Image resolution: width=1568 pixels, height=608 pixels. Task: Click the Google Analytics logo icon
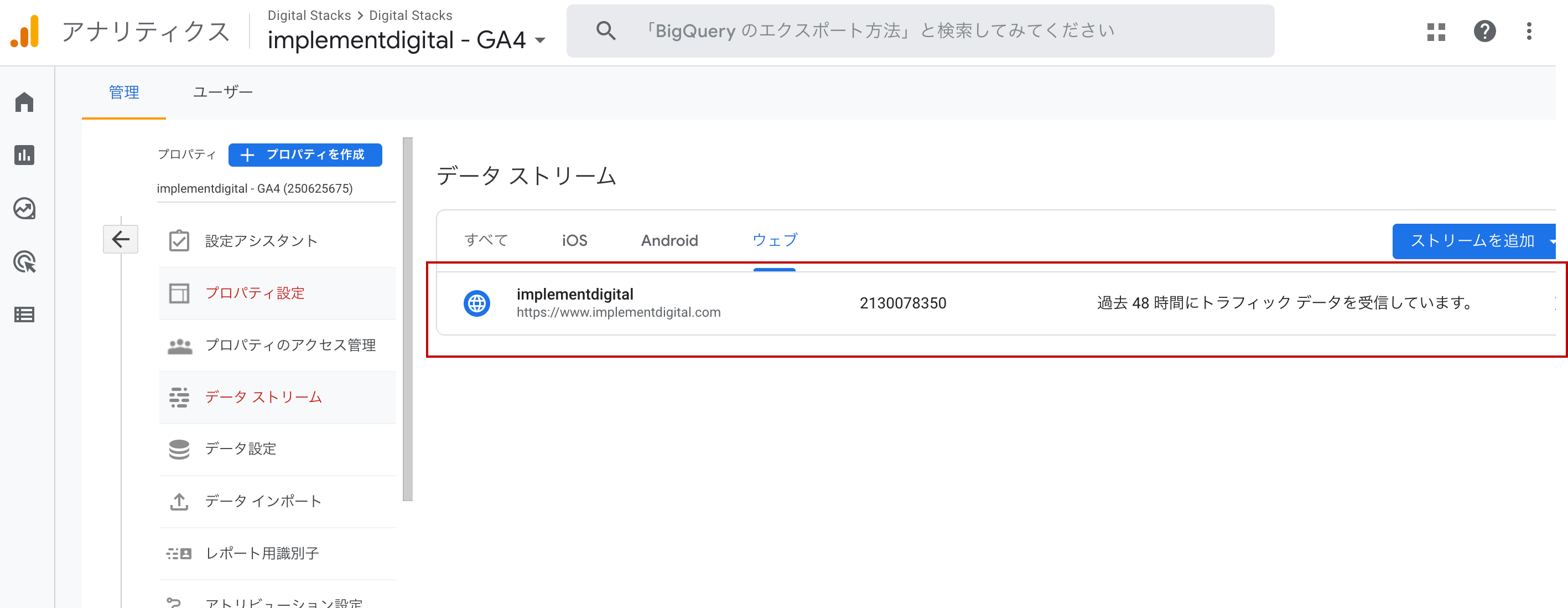pyautogui.click(x=25, y=32)
